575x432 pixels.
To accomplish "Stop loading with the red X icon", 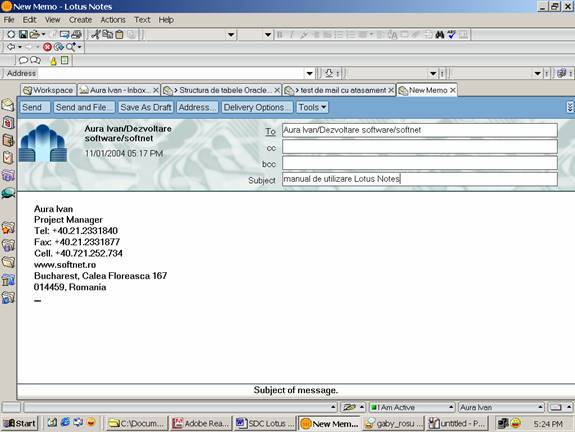I will (47, 47).
